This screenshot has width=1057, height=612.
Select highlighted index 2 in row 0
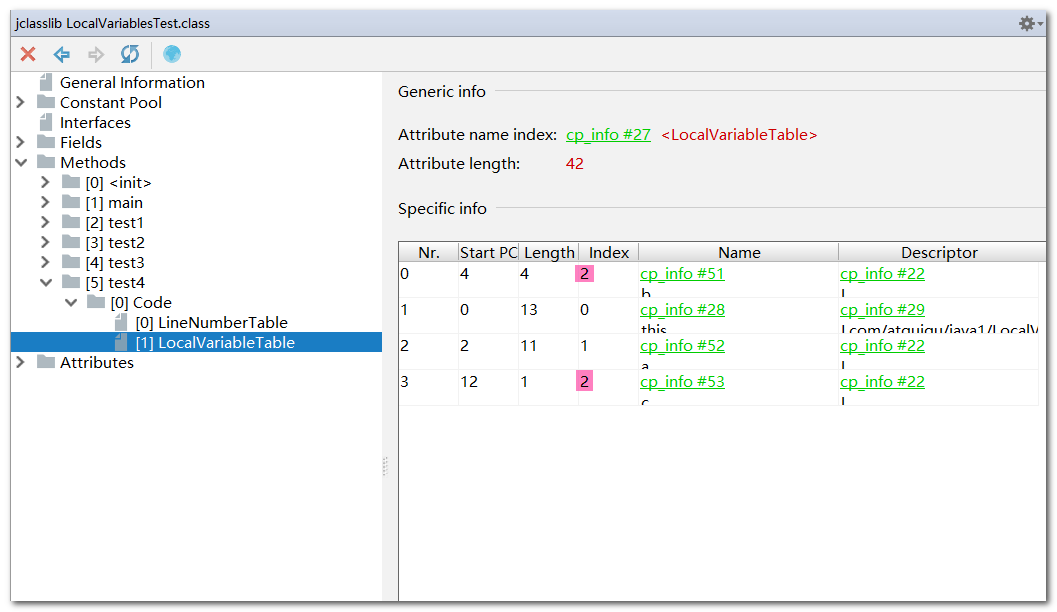pos(584,274)
